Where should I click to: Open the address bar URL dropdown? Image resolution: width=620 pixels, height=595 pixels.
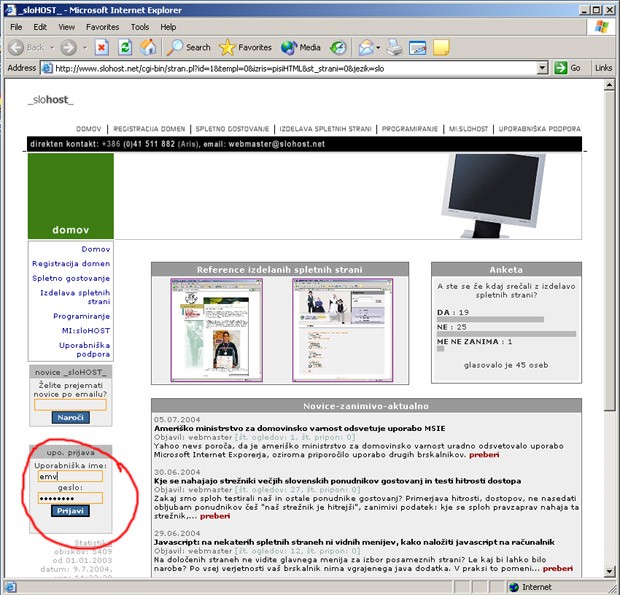coord(542,68)
